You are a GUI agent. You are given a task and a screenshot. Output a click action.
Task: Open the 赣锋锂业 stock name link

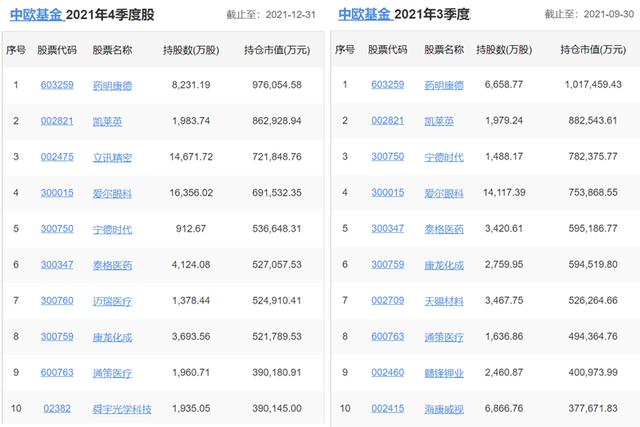(444, 373)
